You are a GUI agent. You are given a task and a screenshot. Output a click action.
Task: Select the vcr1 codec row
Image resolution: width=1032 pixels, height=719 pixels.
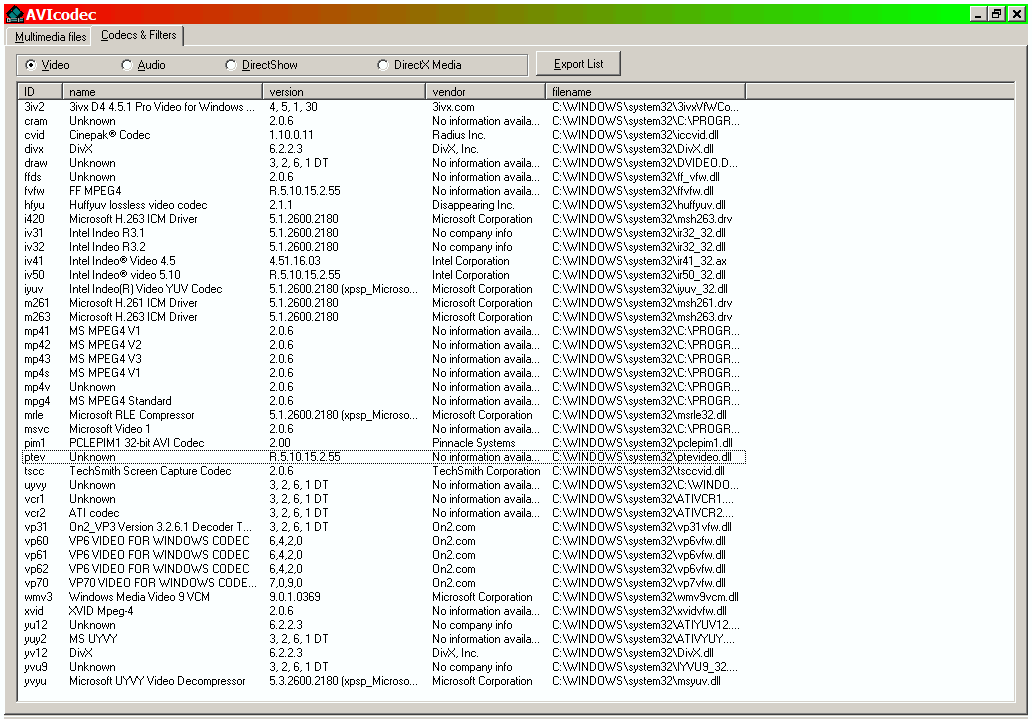pos(382,499)
